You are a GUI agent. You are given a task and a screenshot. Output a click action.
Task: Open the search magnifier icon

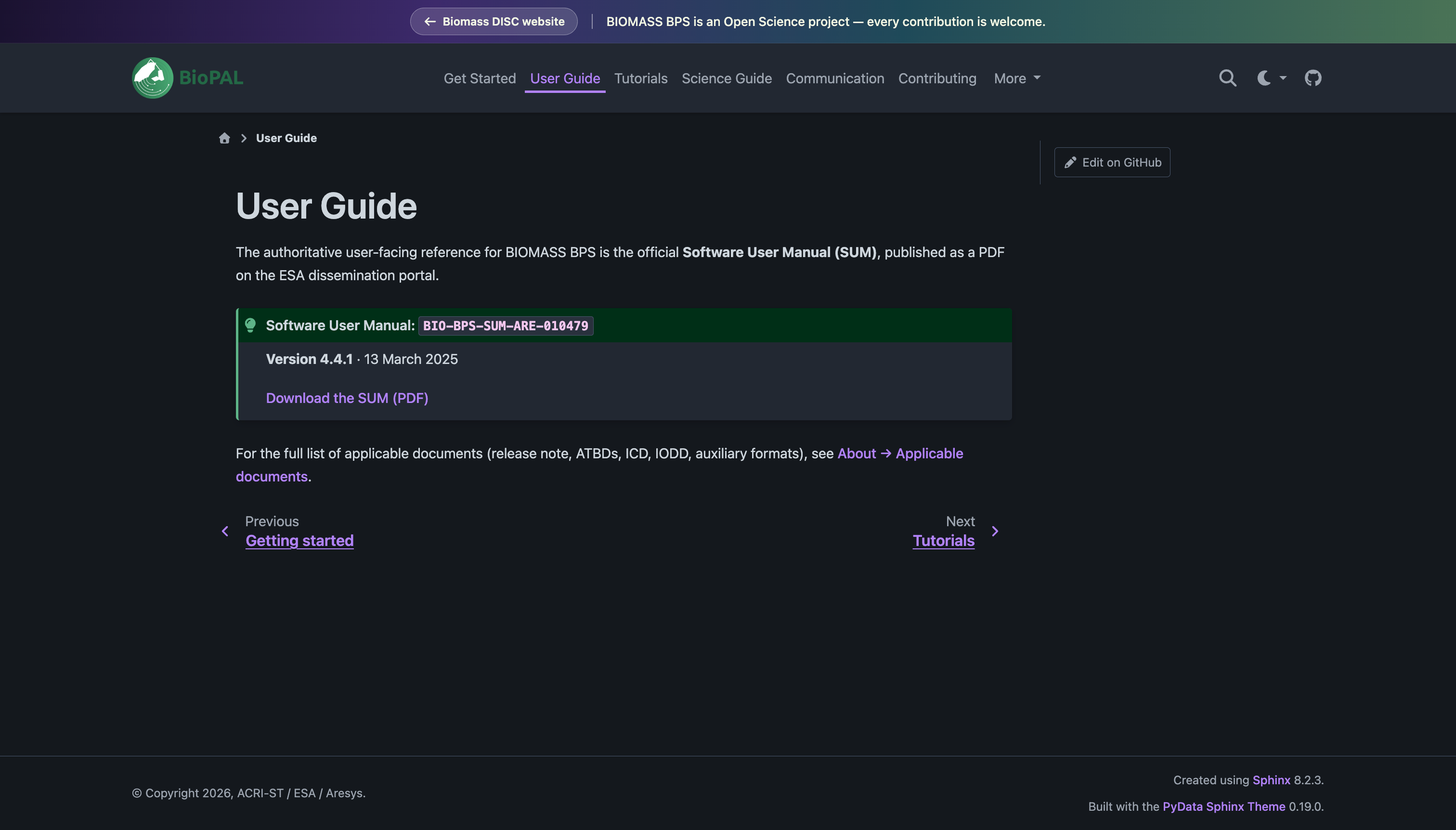pos(1227,78)
